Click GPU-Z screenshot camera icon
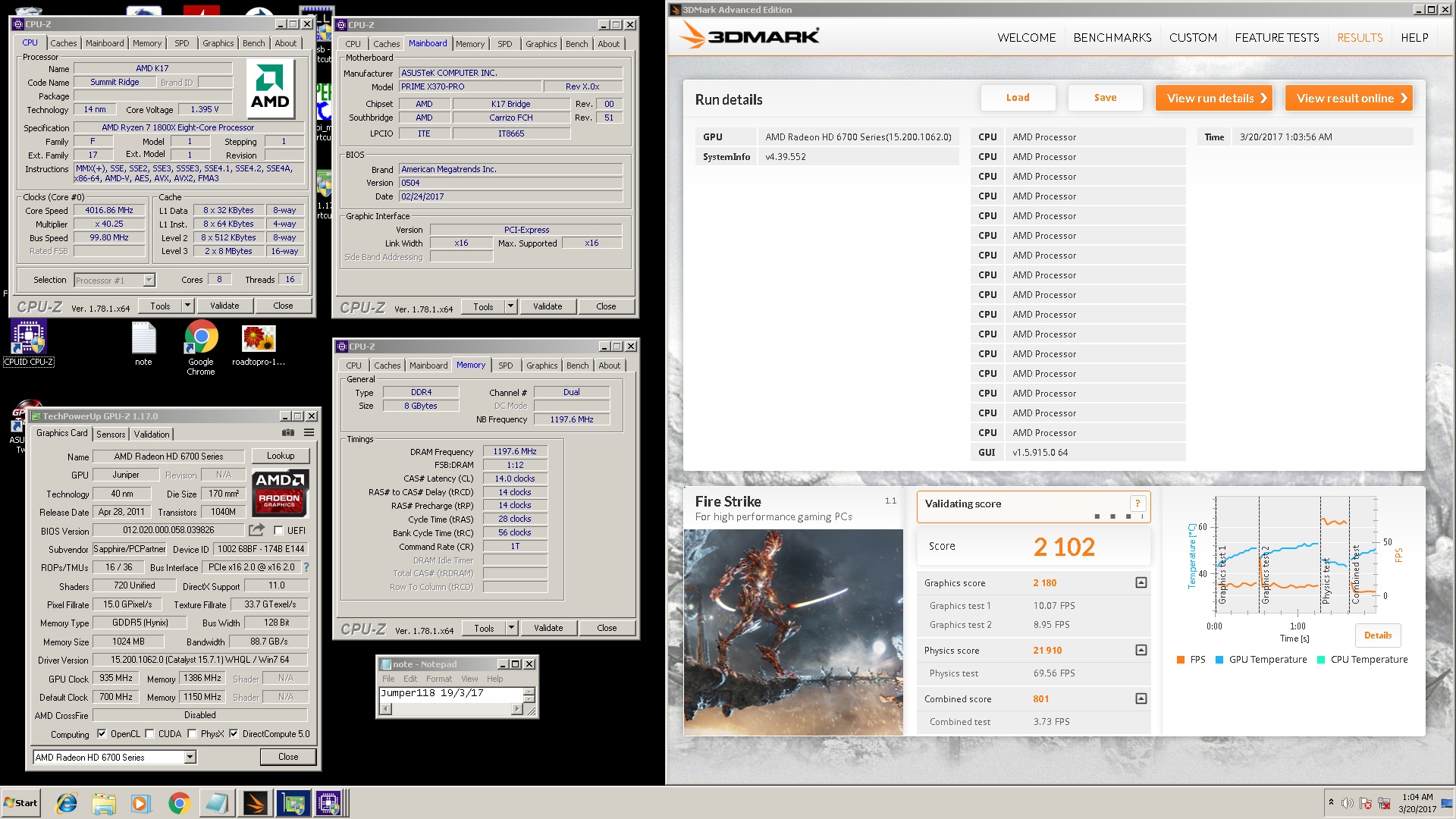 pos(288,432)
